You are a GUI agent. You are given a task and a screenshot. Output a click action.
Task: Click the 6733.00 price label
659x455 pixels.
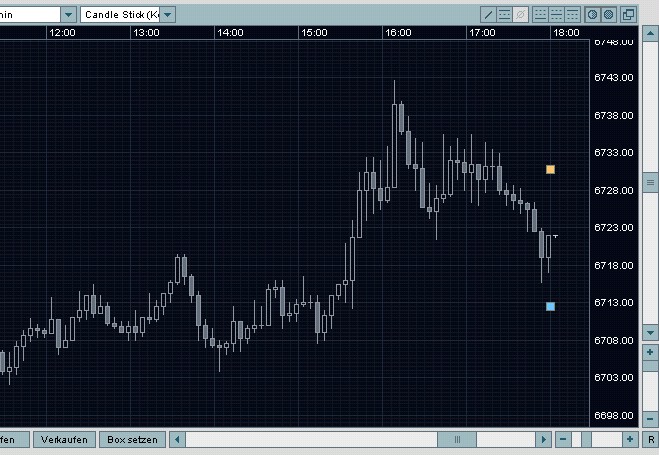point(614,153)
